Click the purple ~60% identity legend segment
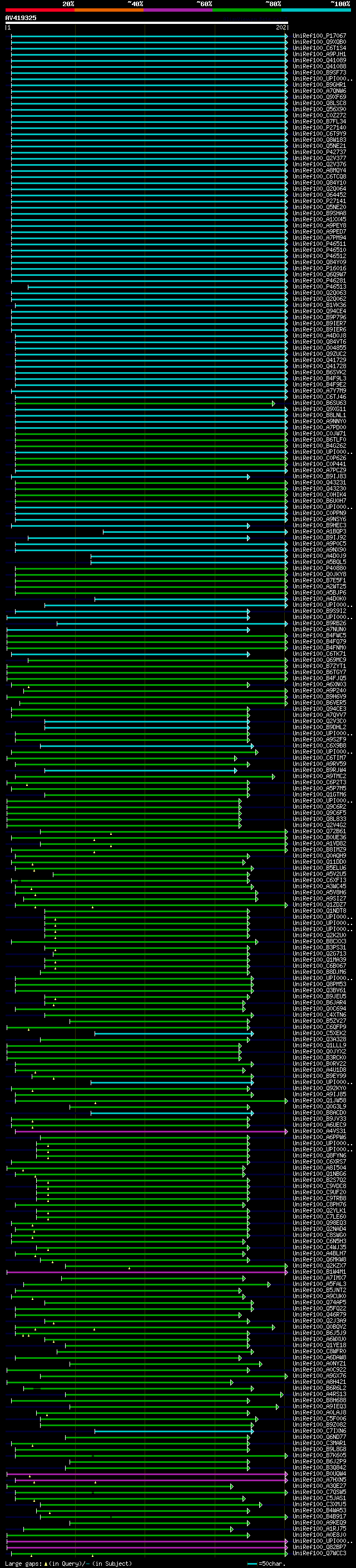The height and width of the screenshot is (1568, 356). (179, 10)
